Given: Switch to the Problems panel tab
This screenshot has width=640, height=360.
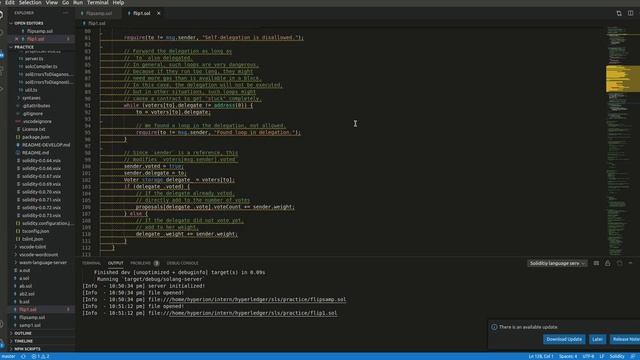Looking at the screenshot, I should pyautogui.click(x=144, y=263).
